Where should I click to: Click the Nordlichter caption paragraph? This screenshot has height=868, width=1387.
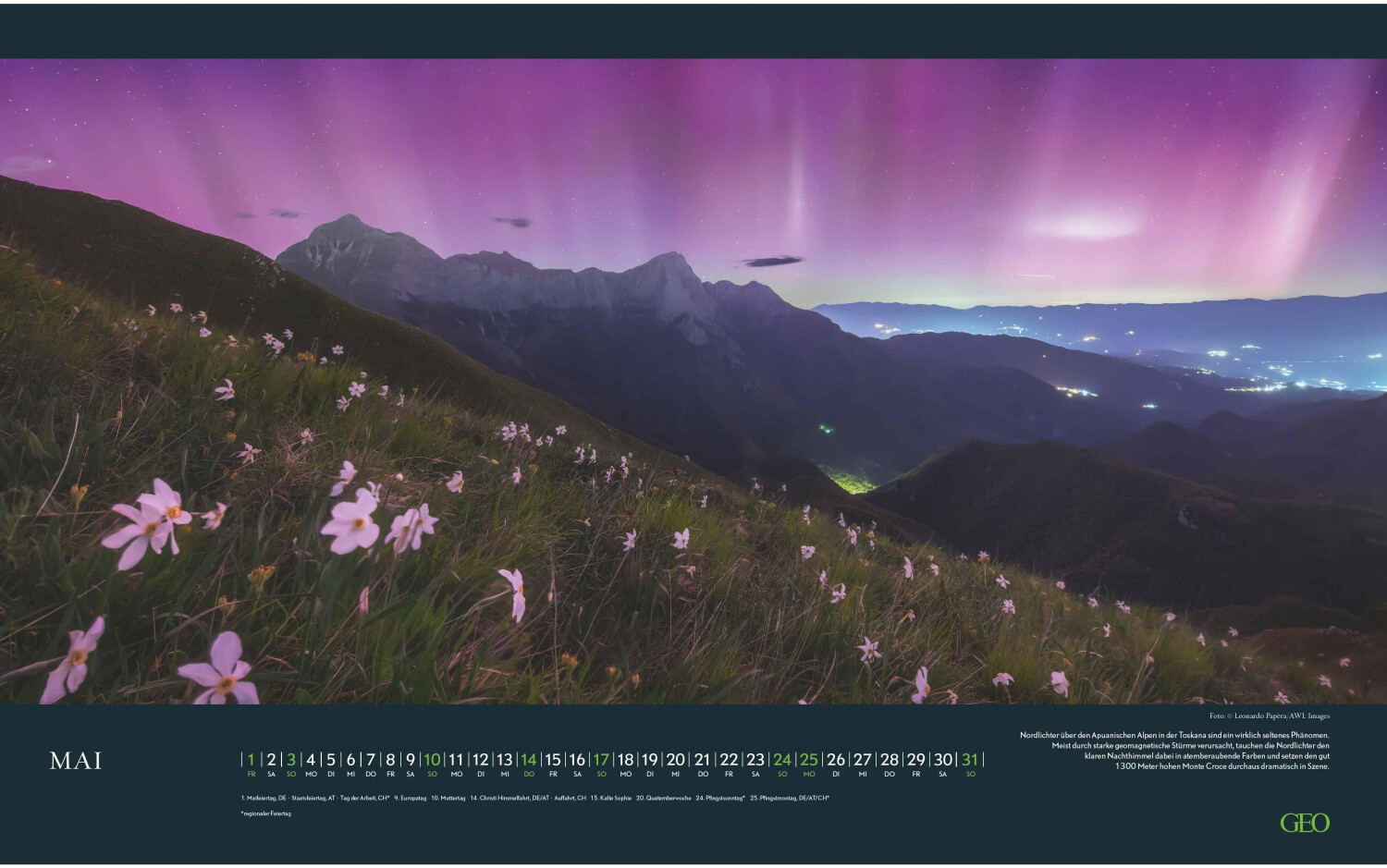click(1174, 750)
